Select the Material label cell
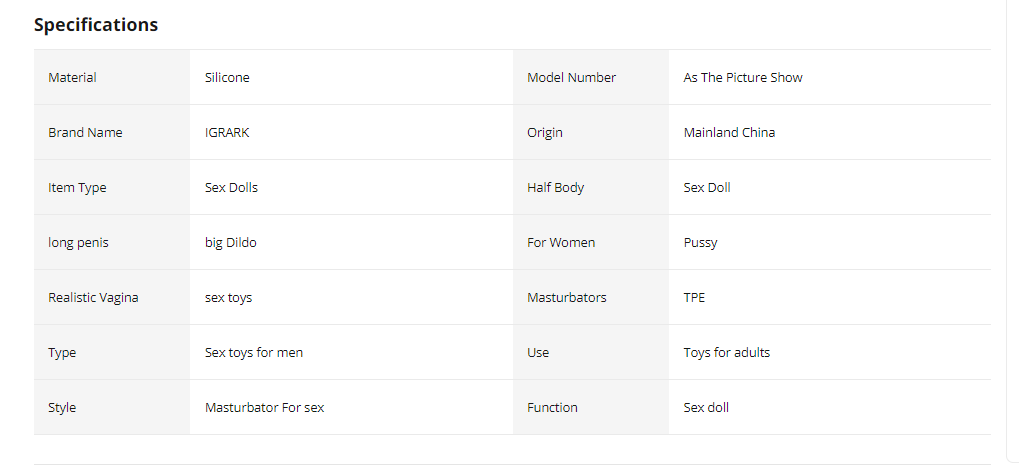The image size is (1019, 467). pyautogui.click(x=72, y=78)
